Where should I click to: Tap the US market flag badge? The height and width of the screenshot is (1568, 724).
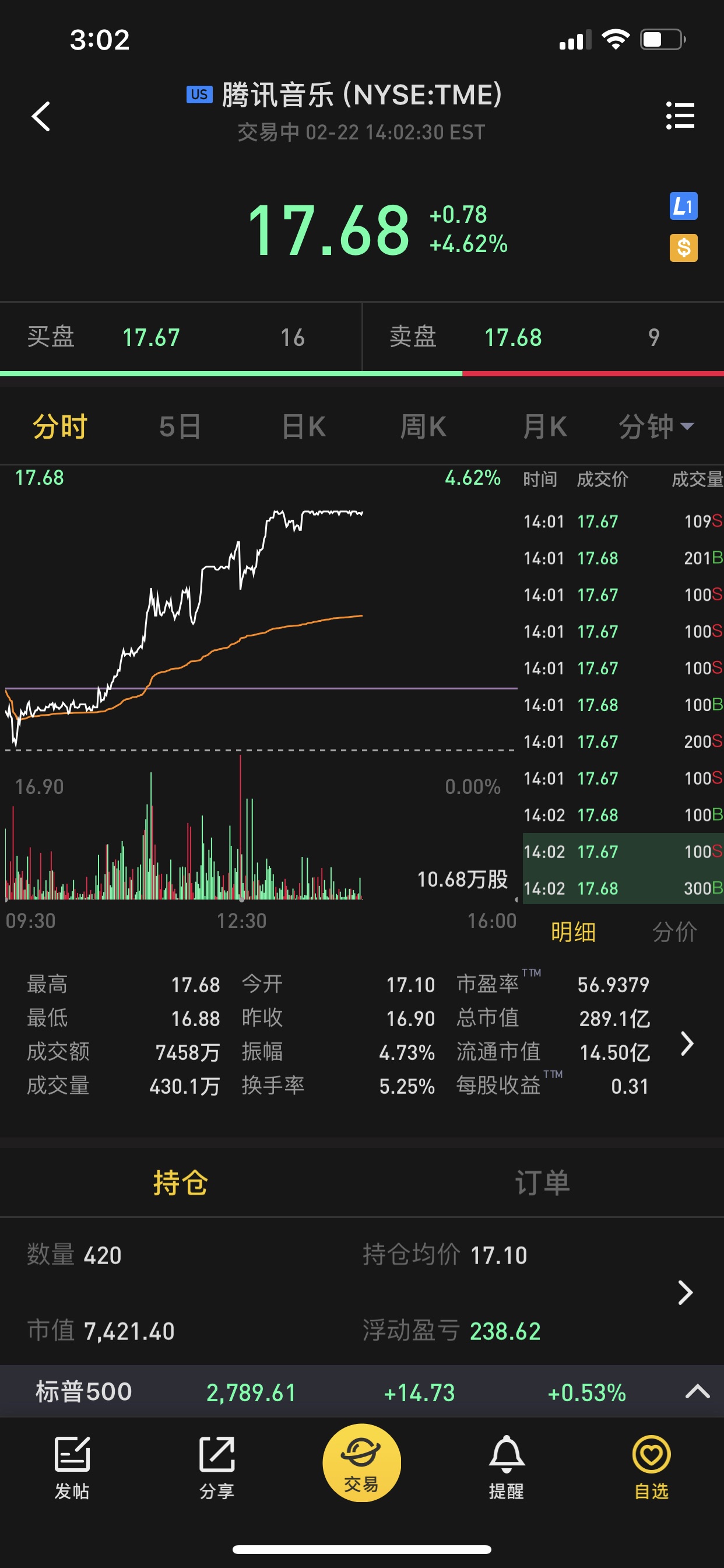pyautogui.click(x=199, y=95)
